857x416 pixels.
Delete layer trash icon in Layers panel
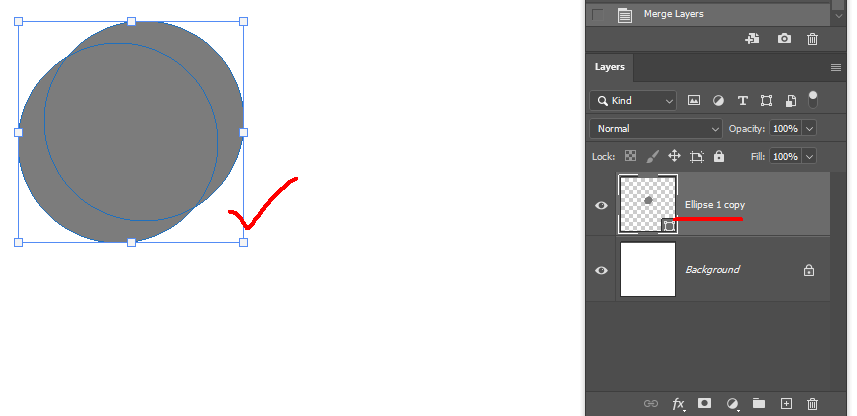pos(813,404)
